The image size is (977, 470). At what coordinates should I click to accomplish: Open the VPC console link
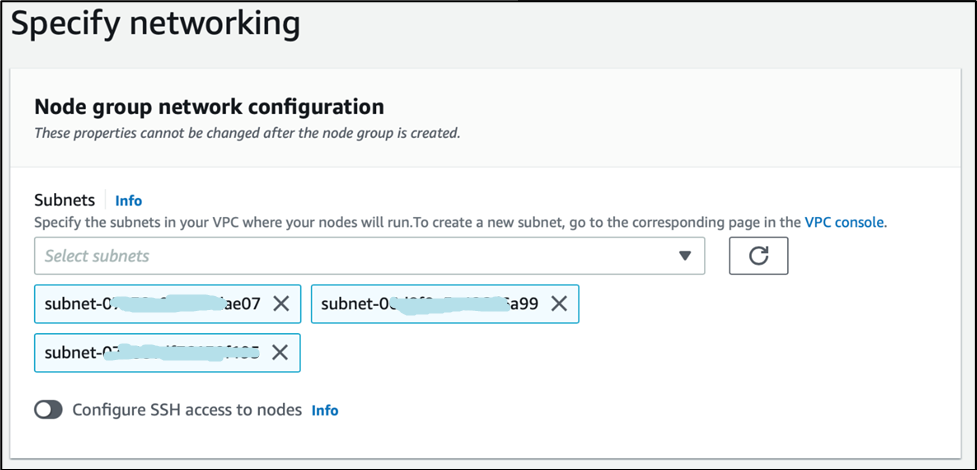click(x=845, y=222)
